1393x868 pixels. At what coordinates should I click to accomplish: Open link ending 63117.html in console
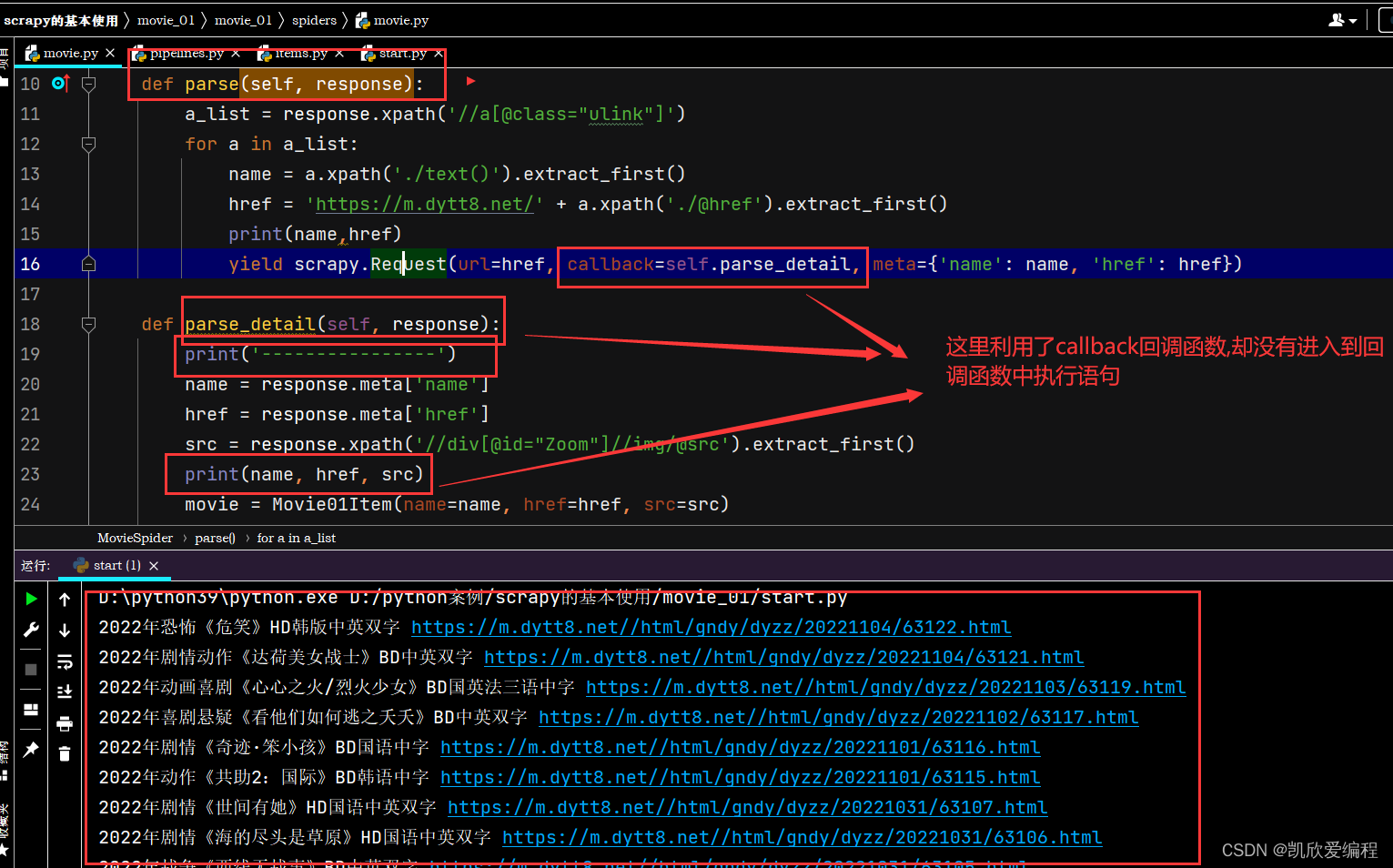[x=838, y=717]
